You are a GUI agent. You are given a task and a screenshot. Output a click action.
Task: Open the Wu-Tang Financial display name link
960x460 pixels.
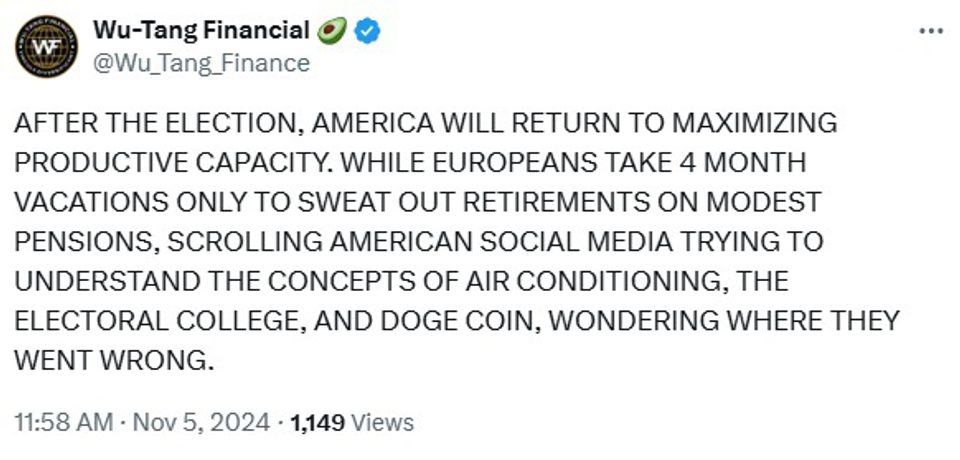pyautogui.click(x=200, y=31)
